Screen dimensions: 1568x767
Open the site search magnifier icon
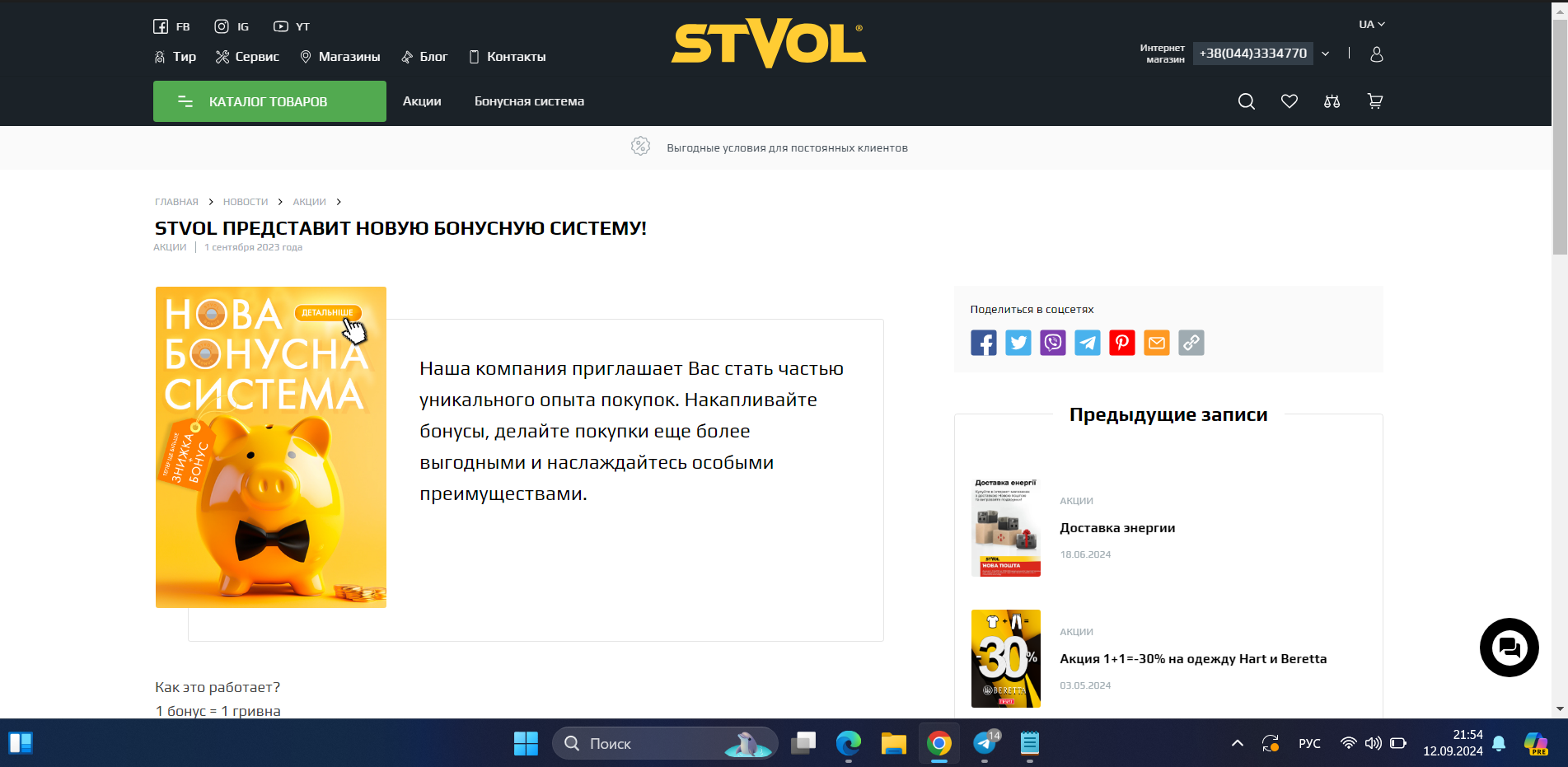pyautogui.click(x=1246, y=101)
